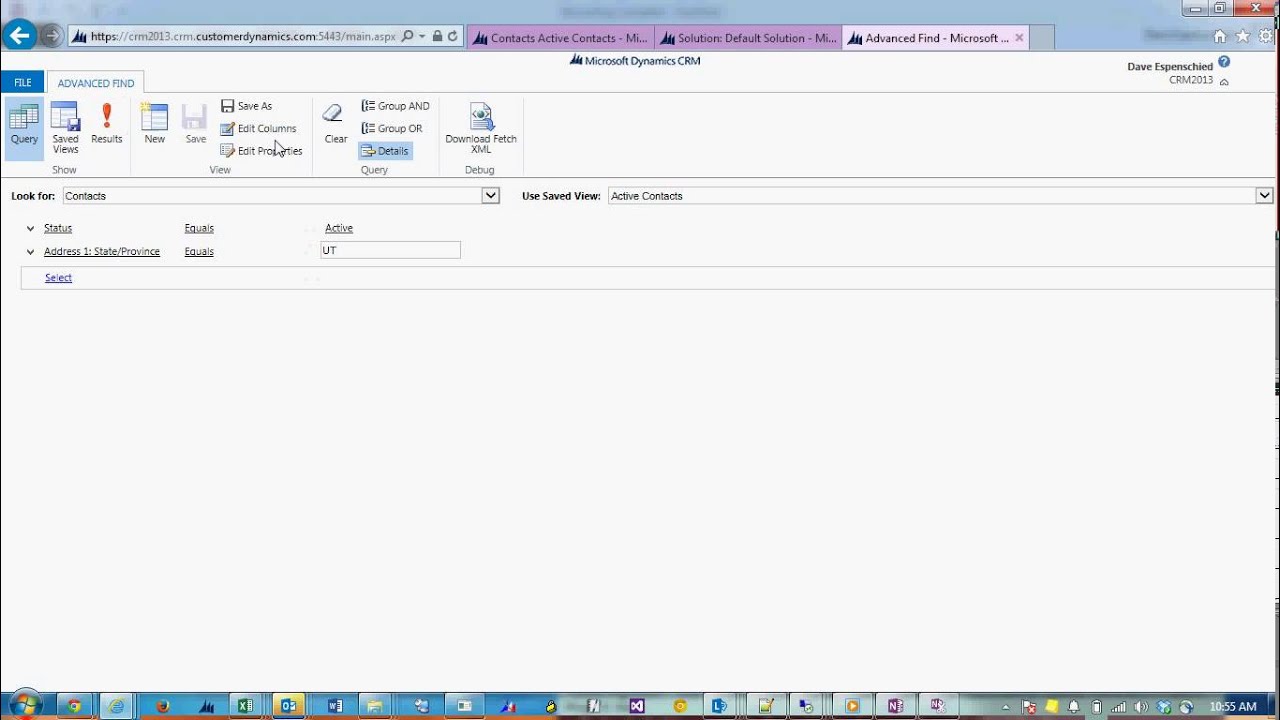Click the Status field link
The image size is (1280, 720).
click(58, 228)
